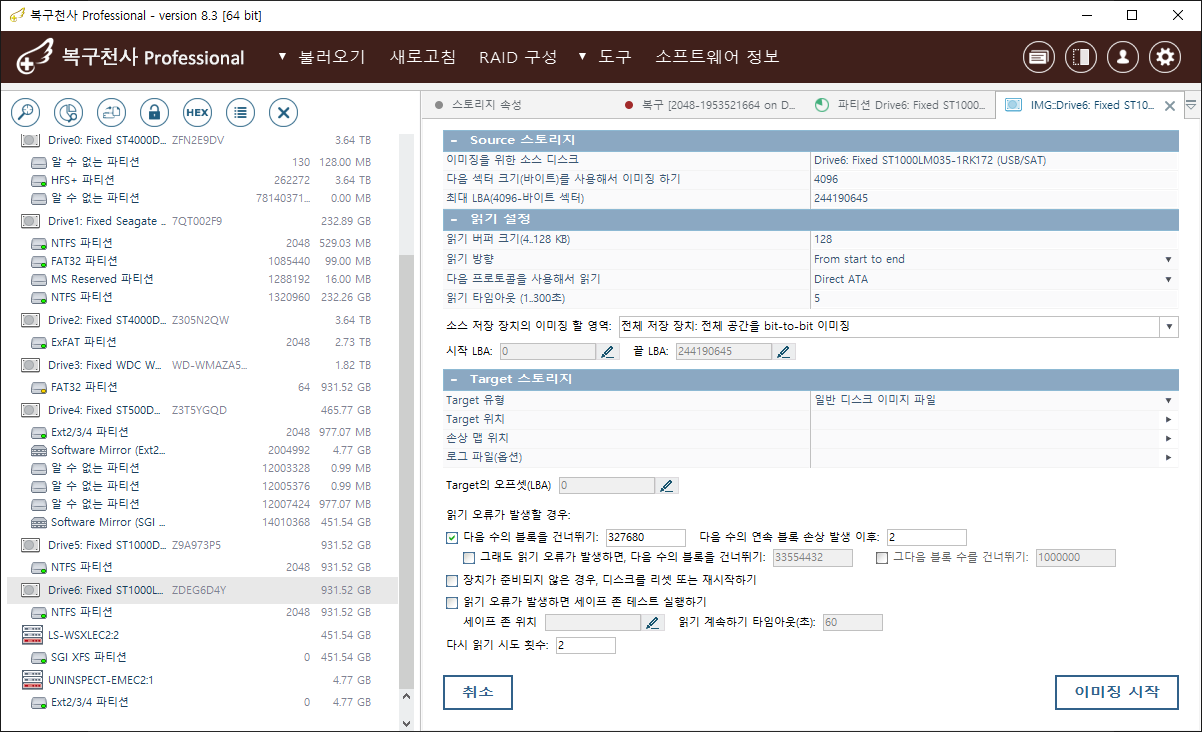Click the list view icon in the left toolbar
The height and width of the screenshot is (732, 1202).
point(240,112)
